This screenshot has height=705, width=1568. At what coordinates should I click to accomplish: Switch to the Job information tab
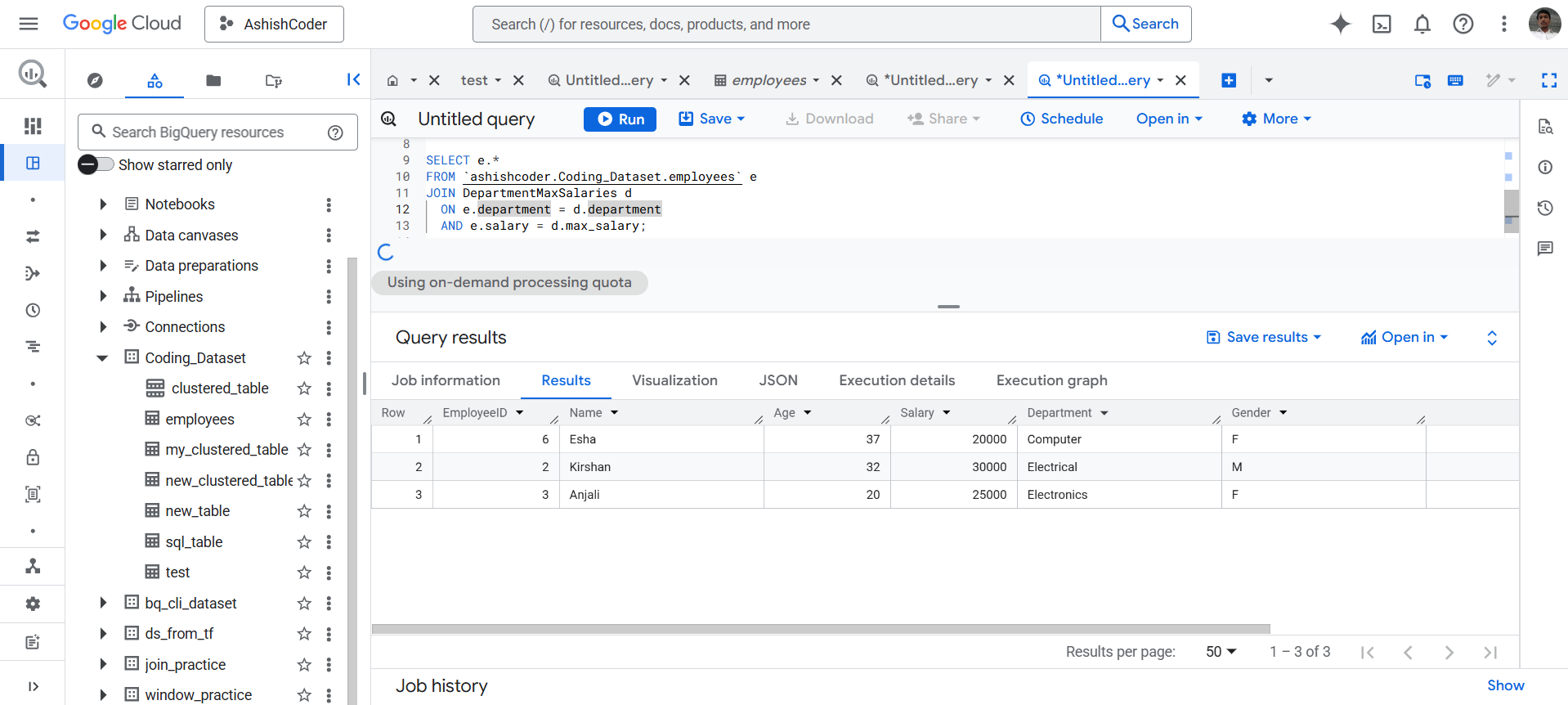(446, 380)
